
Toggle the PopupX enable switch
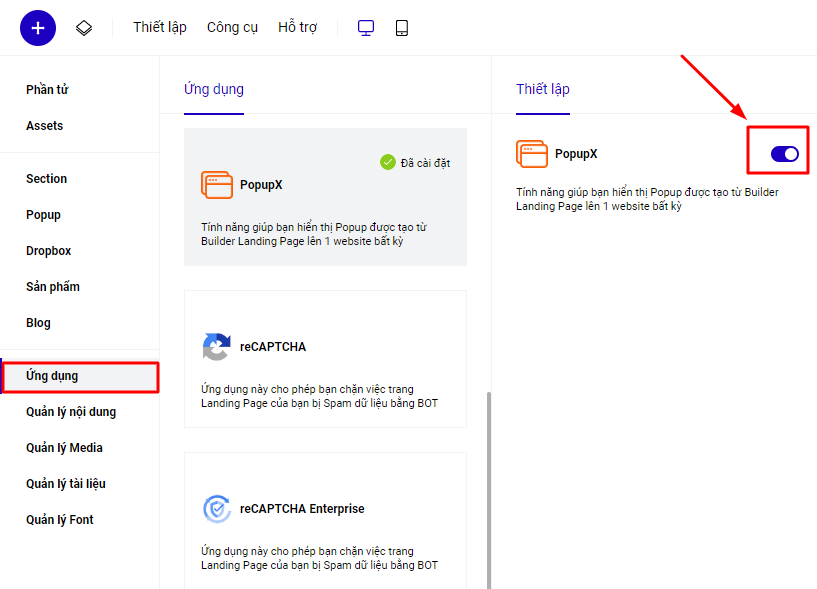click(784, 154)
